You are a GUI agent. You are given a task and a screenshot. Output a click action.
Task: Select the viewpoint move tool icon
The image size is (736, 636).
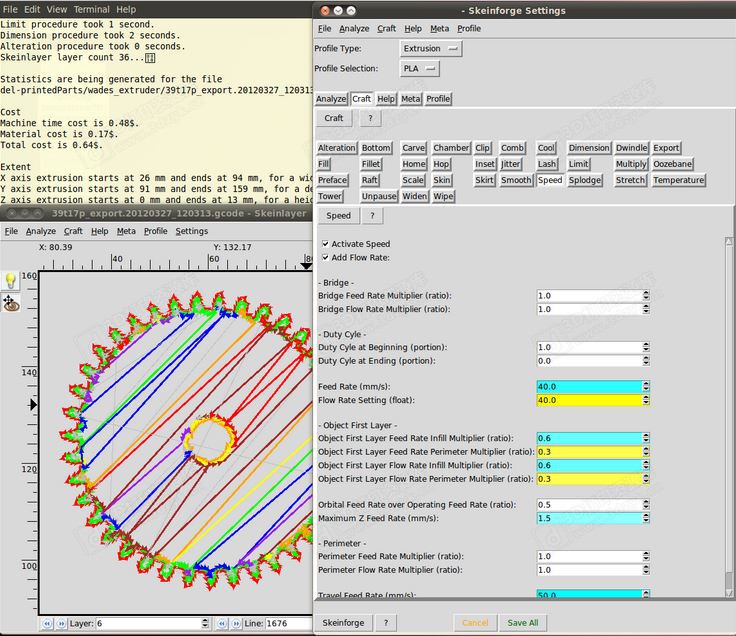tap(11, 304)
